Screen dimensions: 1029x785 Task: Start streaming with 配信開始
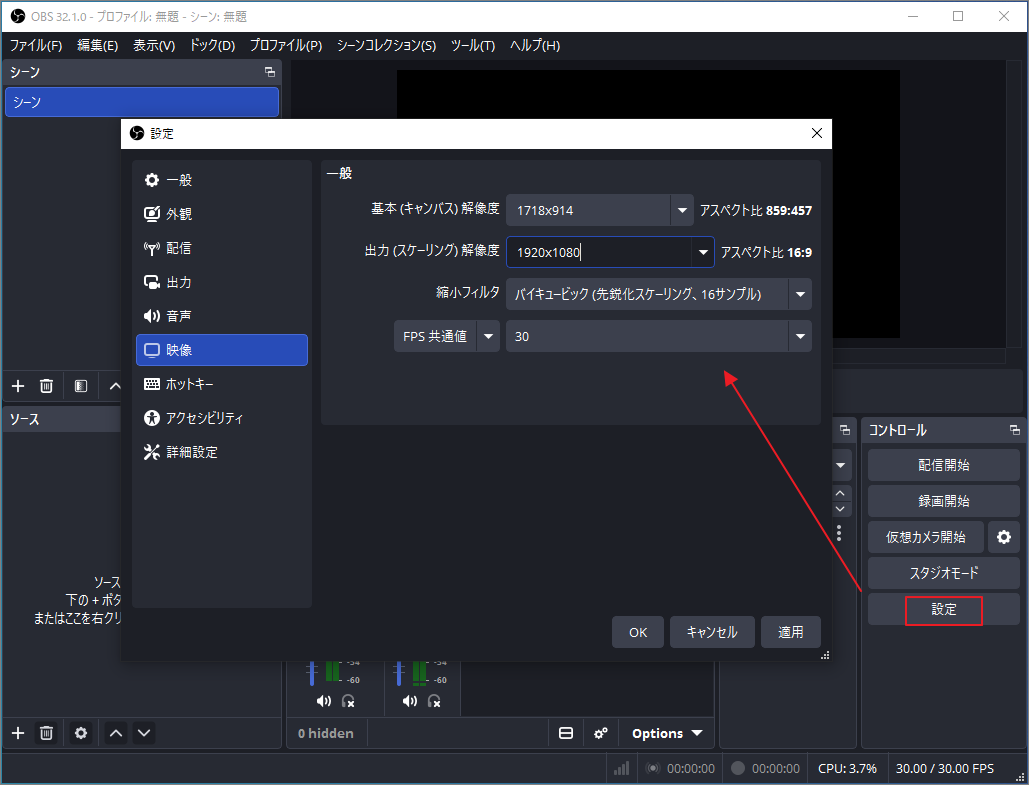tap(941, 464)
